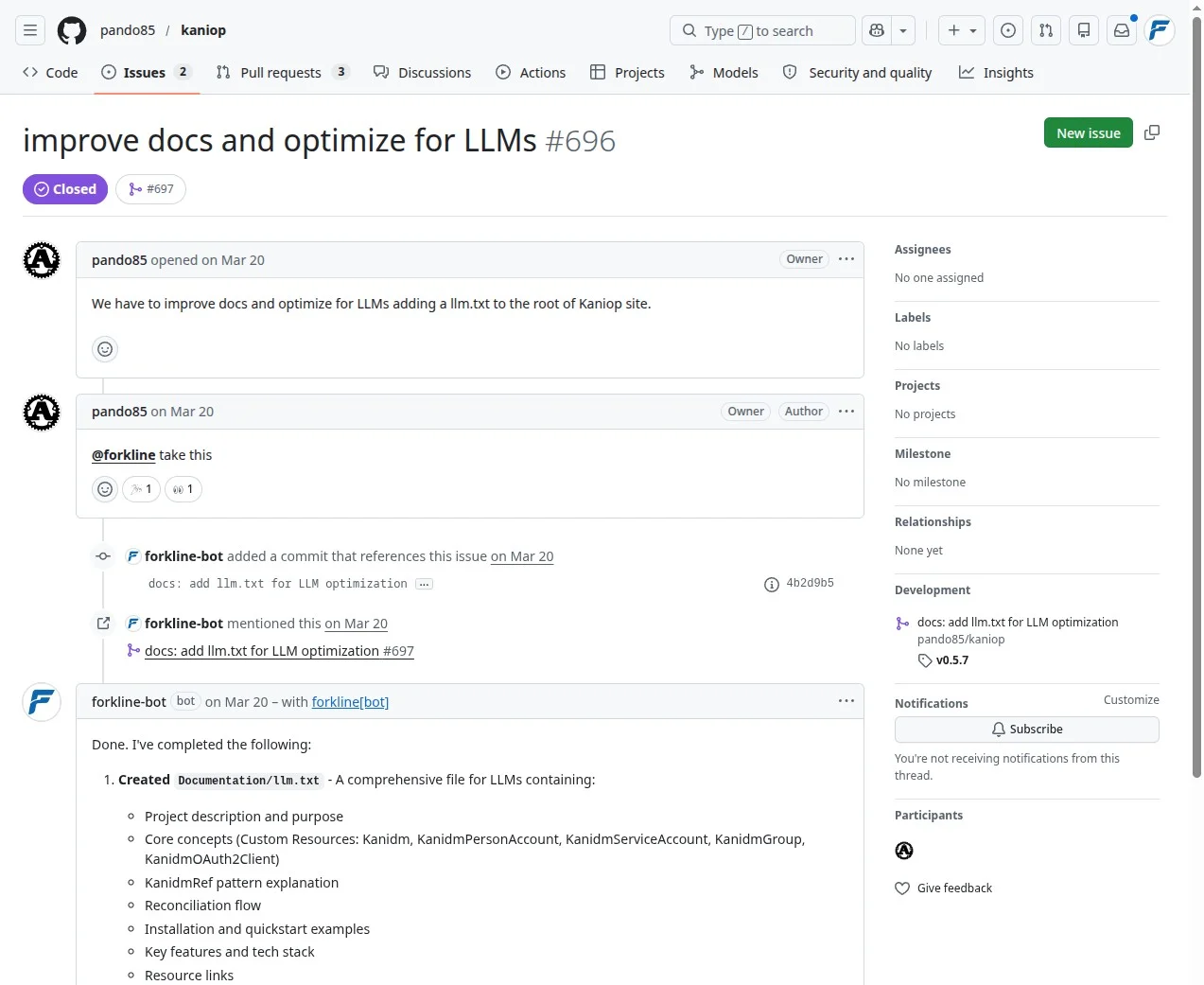Click the search box
1204x985 pixels.
pos(762,30)
